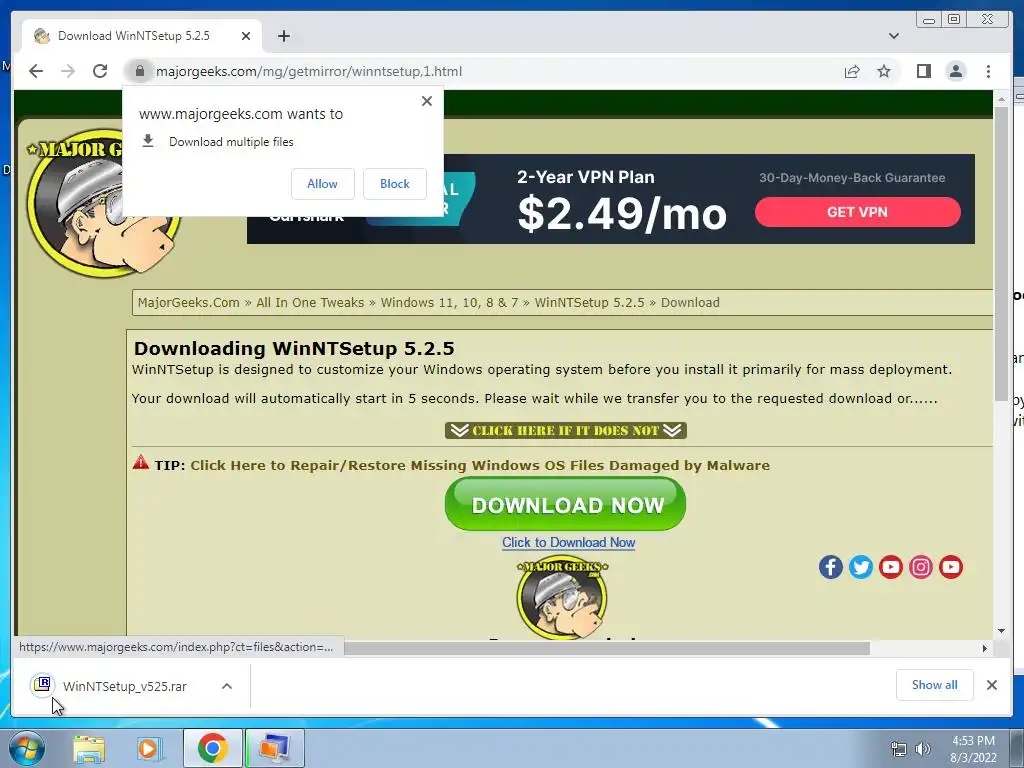The width and height of the screenshot is (1024, 768).
Task: Click the scroll up arrow of the page
Action: [x=1002, y=99]
